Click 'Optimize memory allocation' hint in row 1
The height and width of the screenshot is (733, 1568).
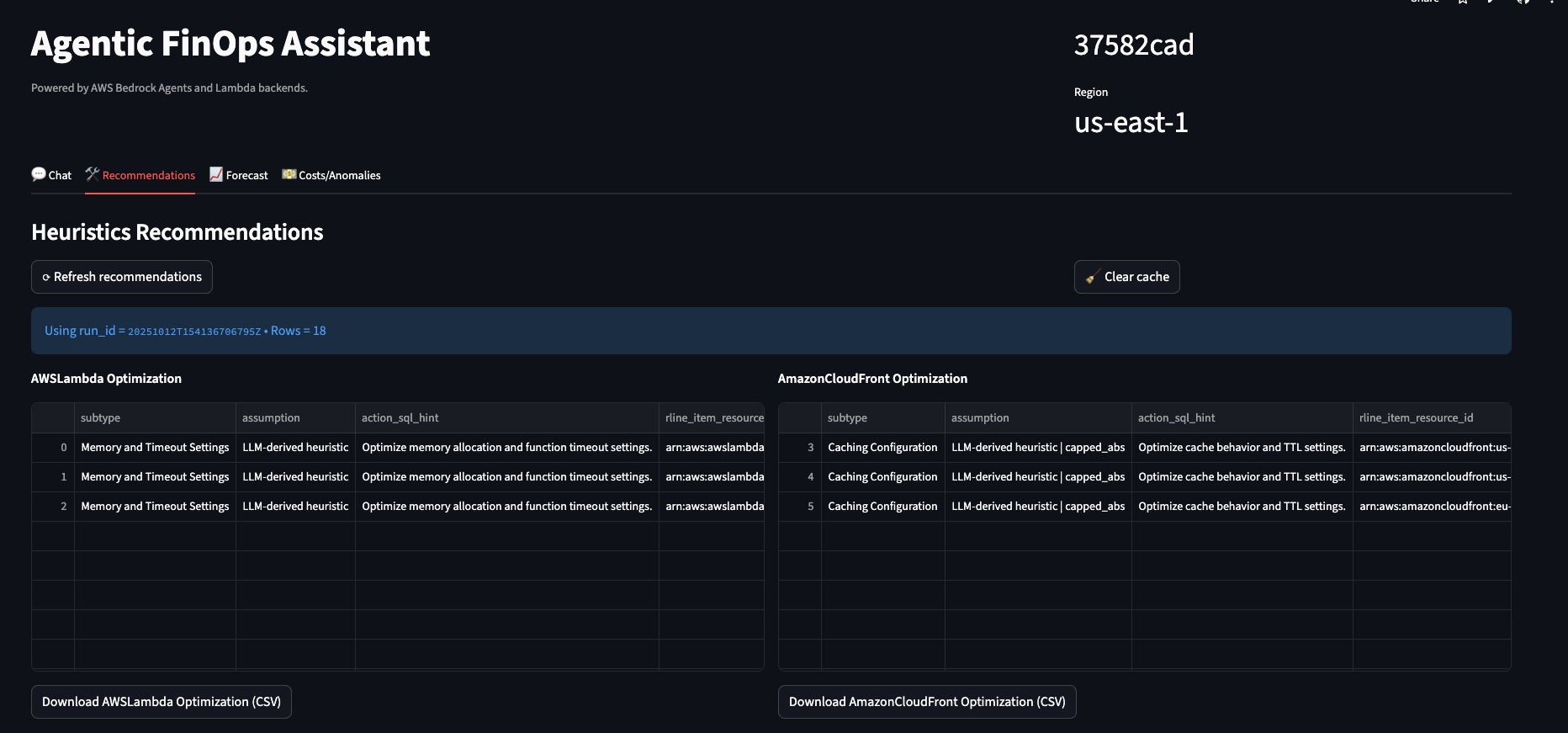pyautogui.click(x=506, y=477)
